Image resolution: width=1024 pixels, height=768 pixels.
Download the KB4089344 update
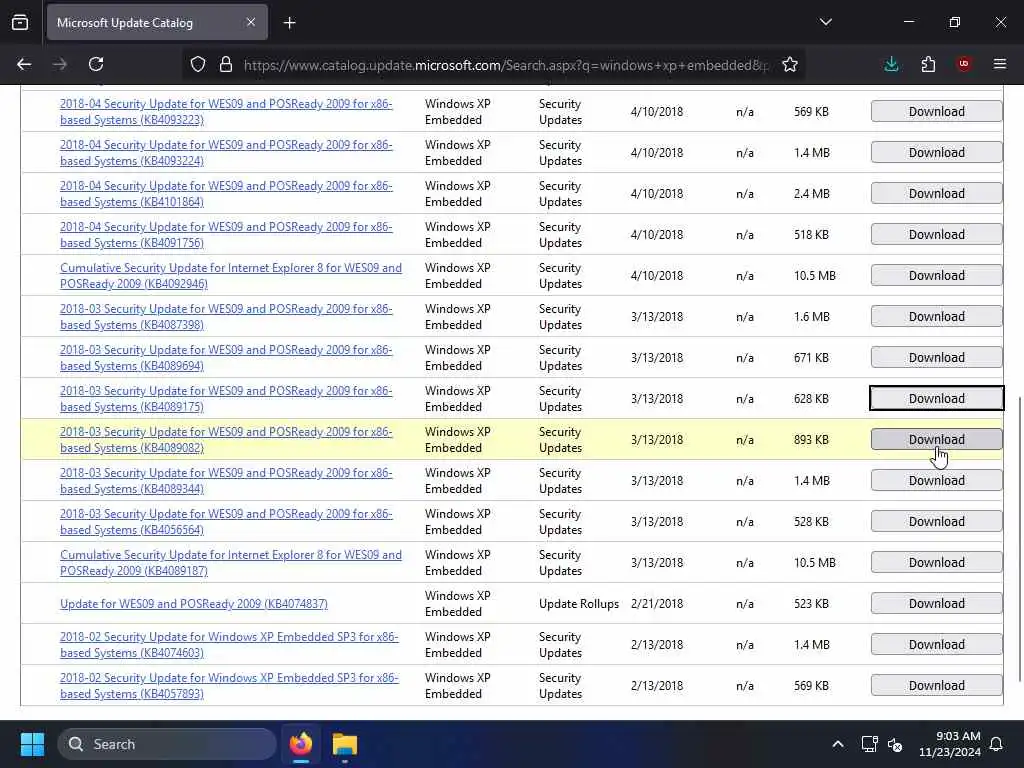(x=936, y=481)
